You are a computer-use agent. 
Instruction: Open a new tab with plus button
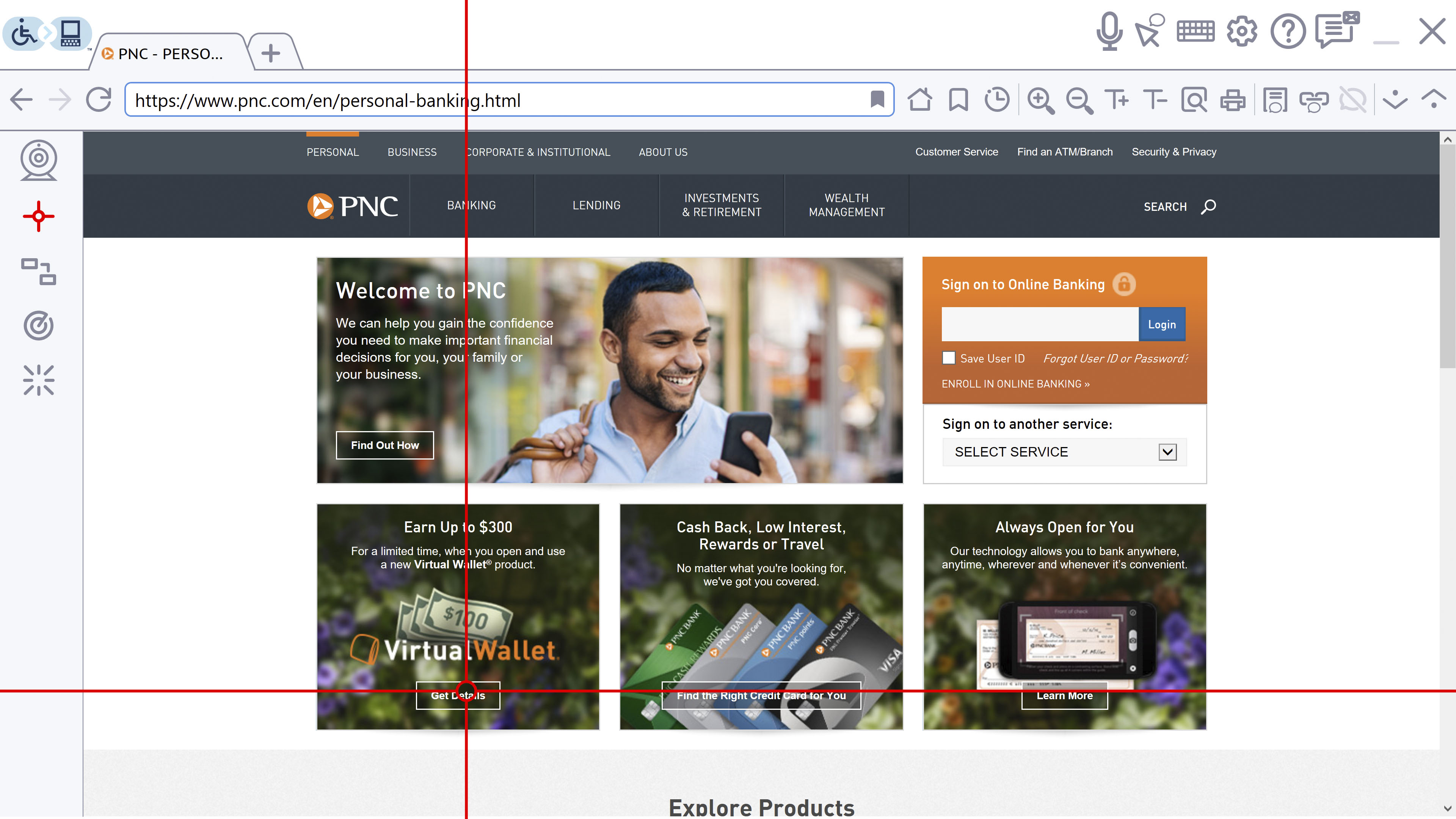pyautogui.click(x=271, y=53)
